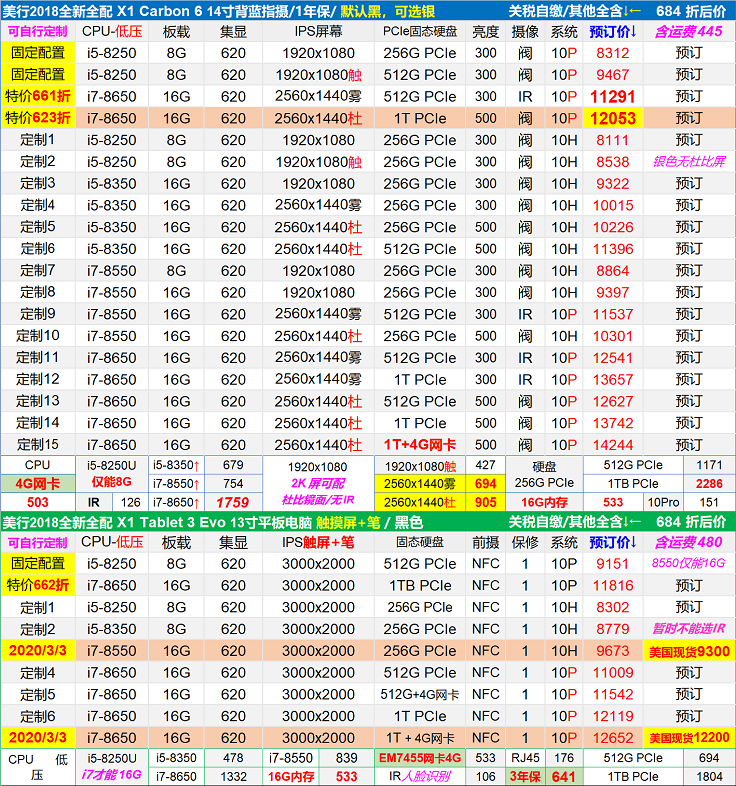This screenshot has width=736, height=786.
Task: Click the 10Pro system option cell
Action: pos(662,502)
